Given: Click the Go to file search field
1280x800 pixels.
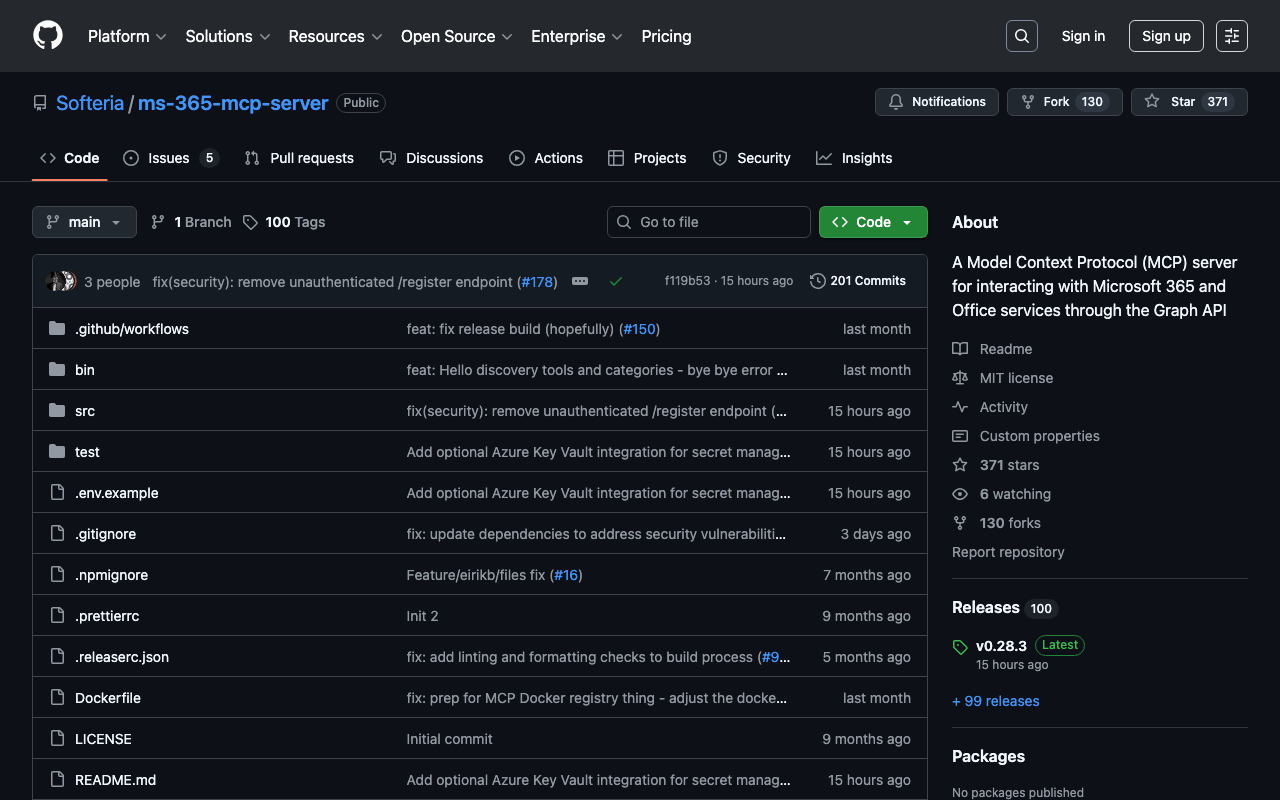Looking at the screenshot, I should [708, 222].
